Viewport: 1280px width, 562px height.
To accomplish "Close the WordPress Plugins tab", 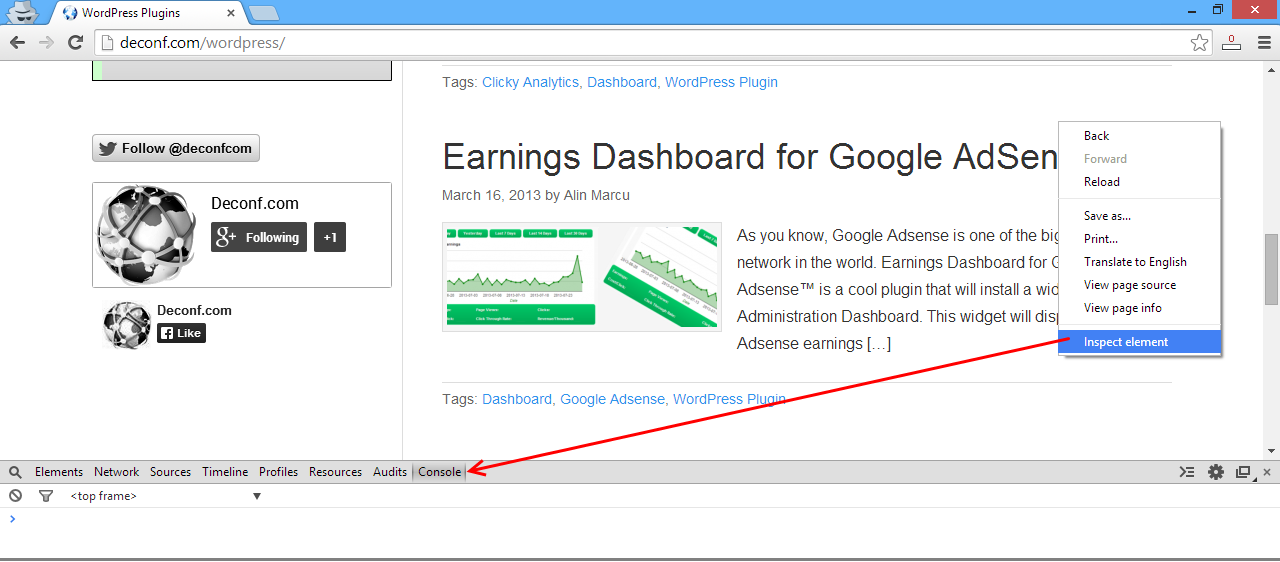I will (x=231, y=13).
